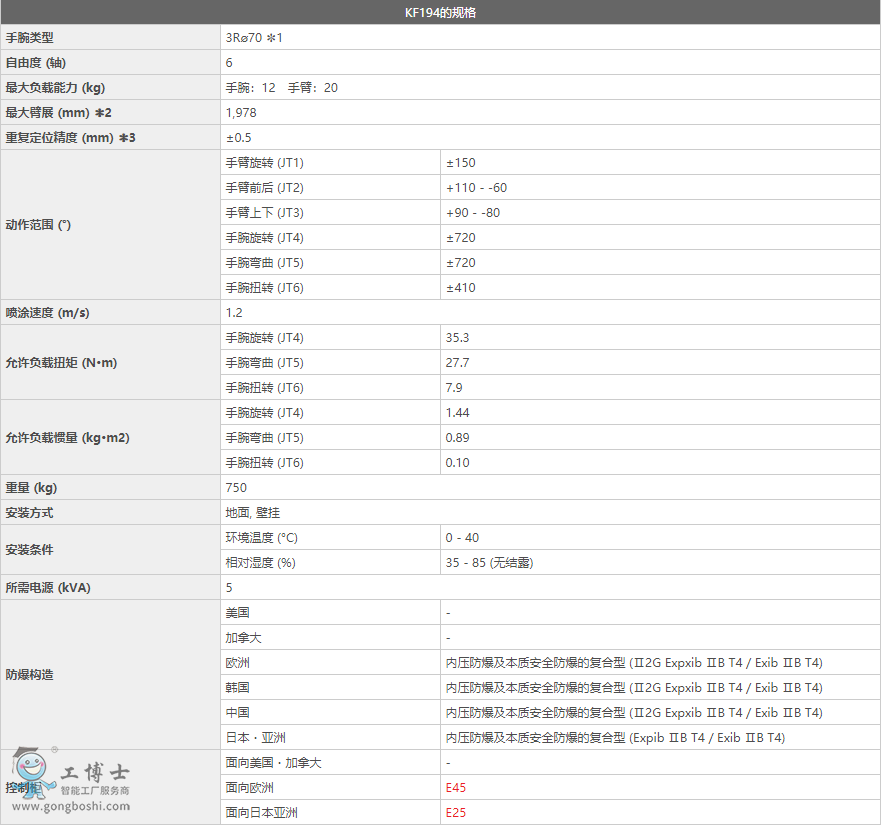Click the 所需电源 (kVA) row label
The height and width of the screenshot is (826, 881).
pyautogui.click(x=48, y=588)
